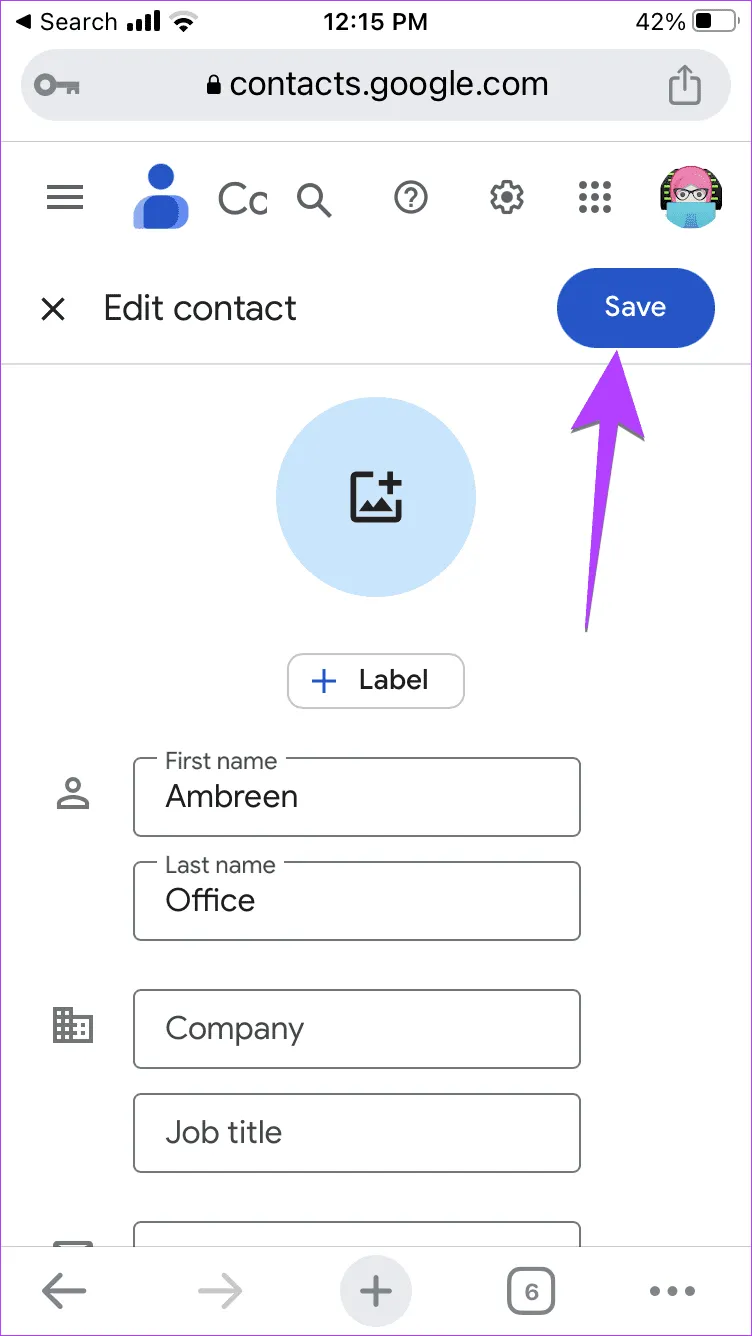Screen dimensions: 752x1336
Task: Add a Label to the contact
Action: coord(376,681)
